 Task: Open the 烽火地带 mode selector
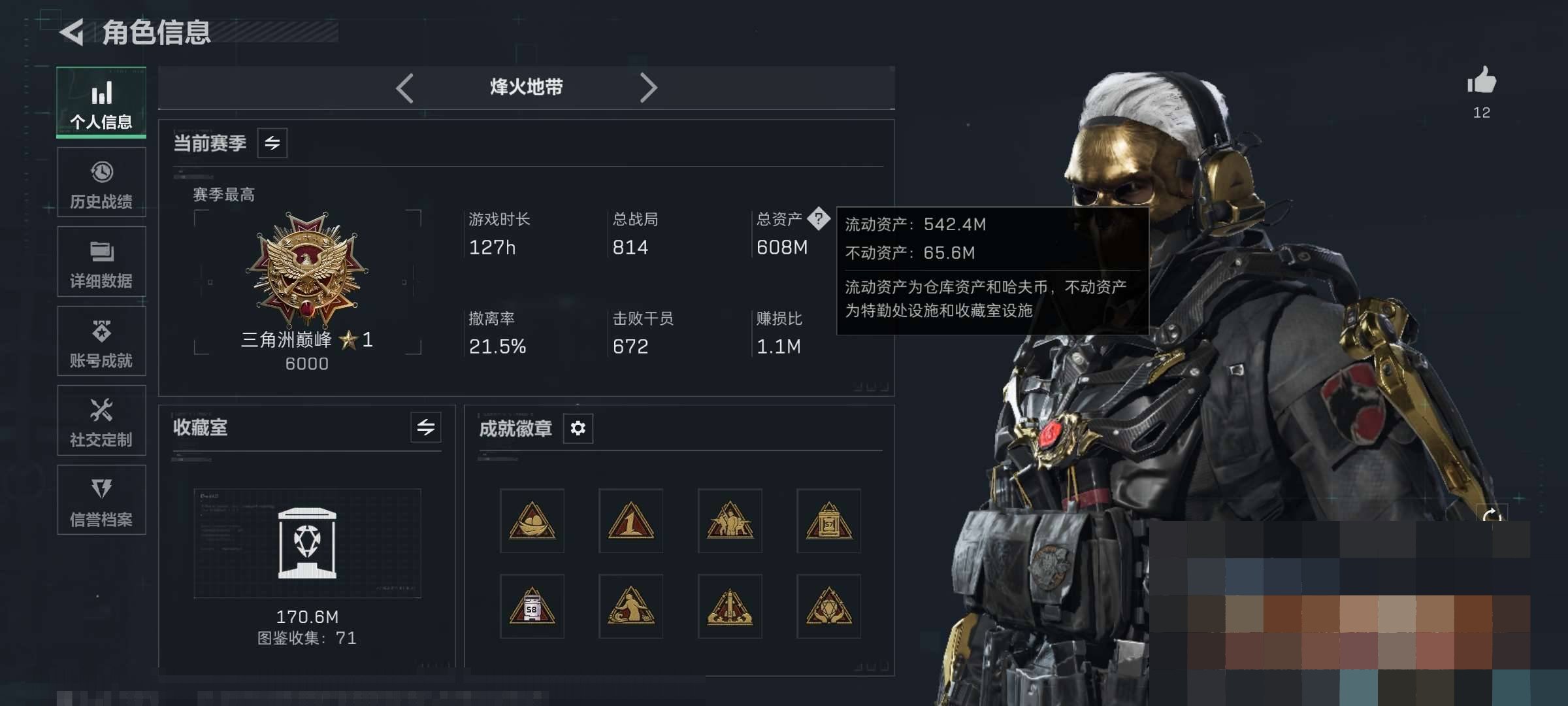coord(527,87)
